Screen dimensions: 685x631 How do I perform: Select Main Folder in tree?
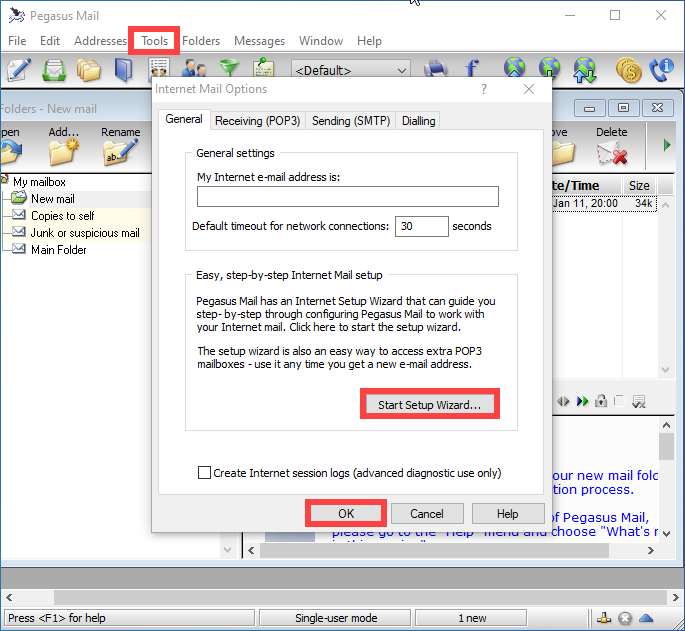[59, 250]
